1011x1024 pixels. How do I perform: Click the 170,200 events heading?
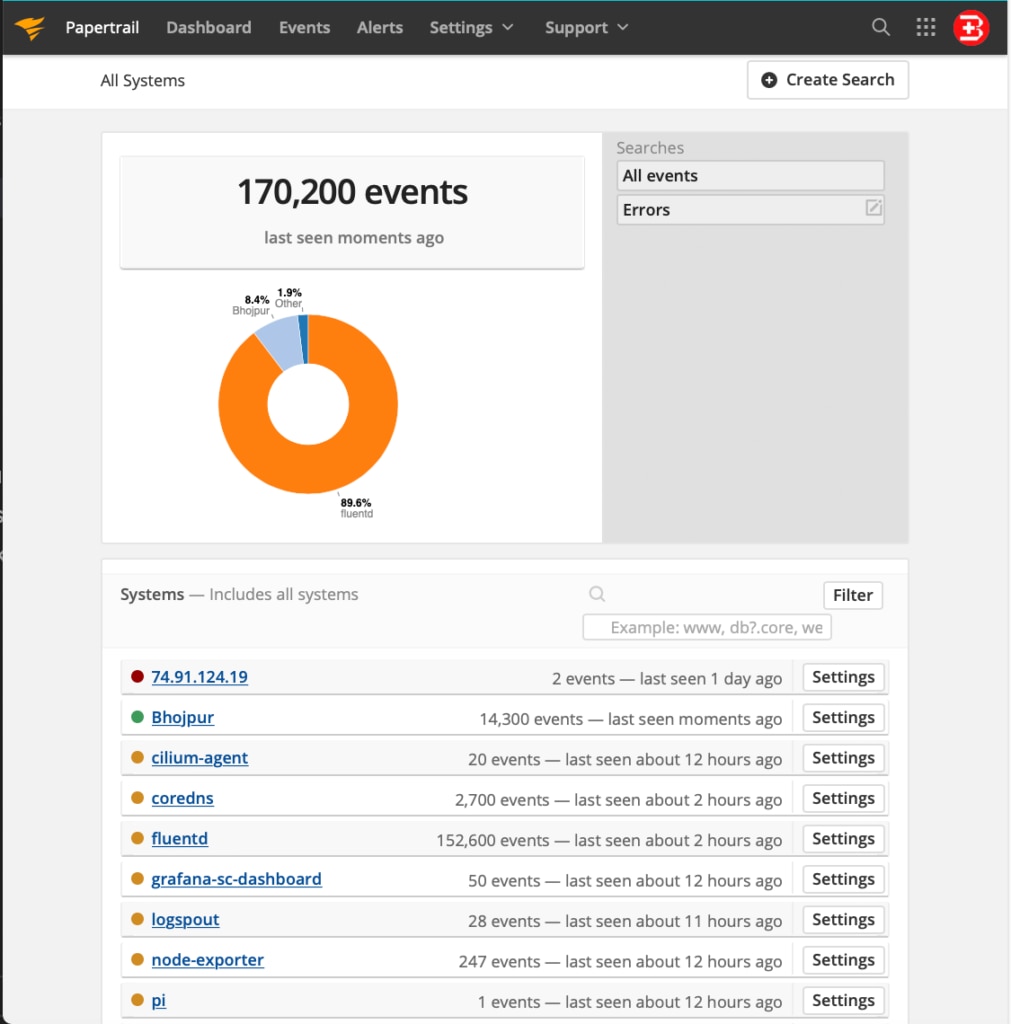[x=352, y=192]
